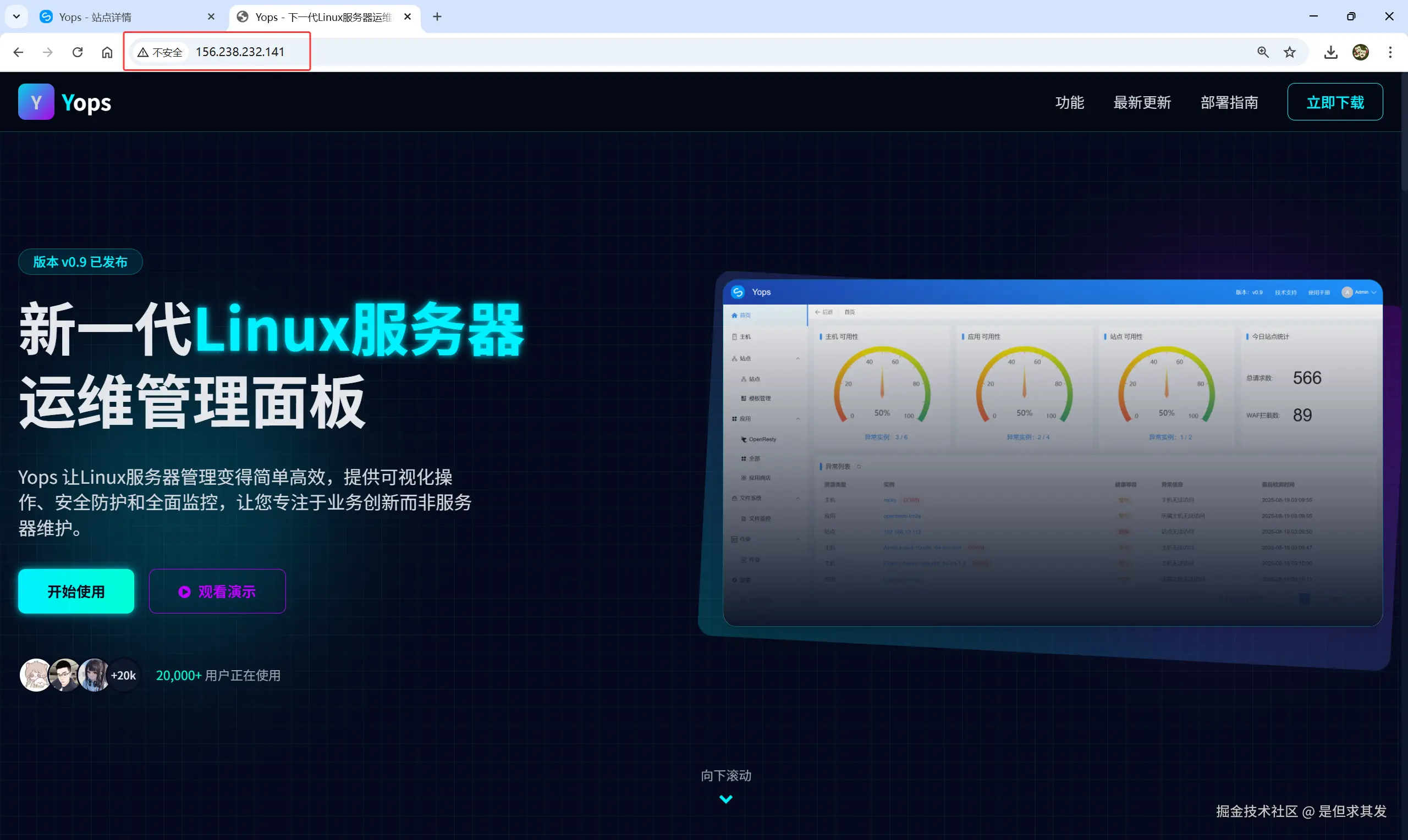Expand the tab search dropdown
The width and height of the screenshot is (1408, 840).
[16, 16]
